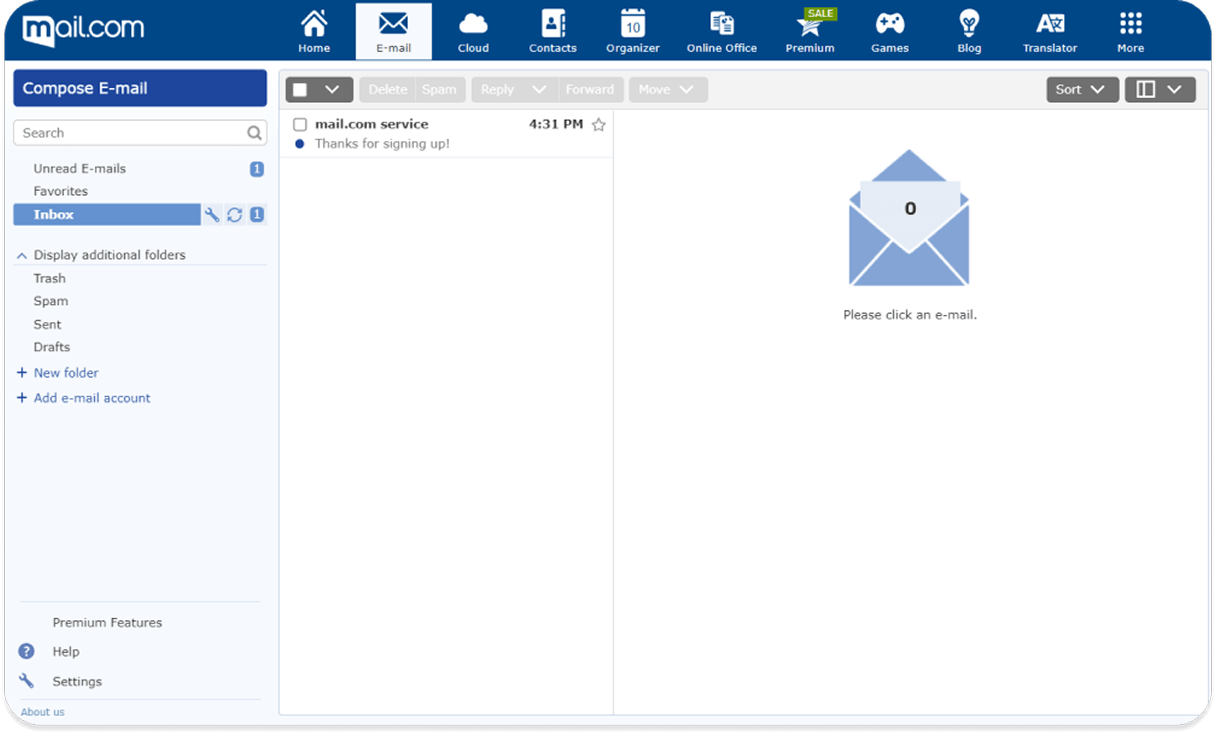Click the Inbox unread count badge
Viewport: 1216px width, 735px height.
pyautogui.click(x=257, y=215)
